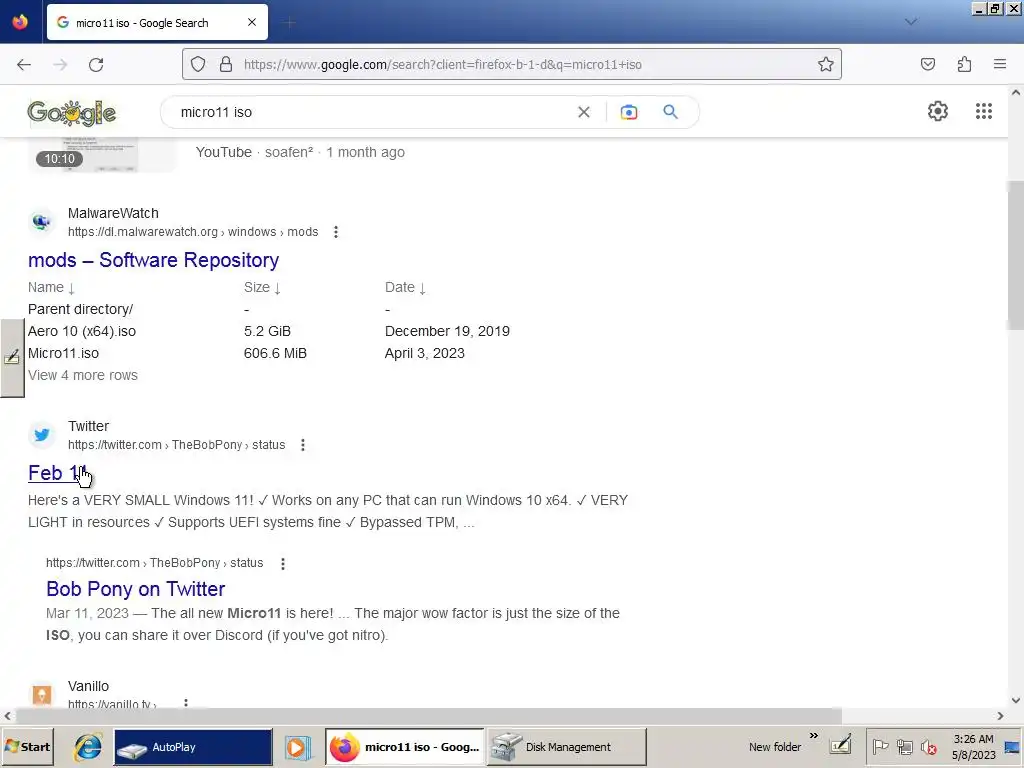
Task: Open Google quick settings gear
Action: point(938,111)
